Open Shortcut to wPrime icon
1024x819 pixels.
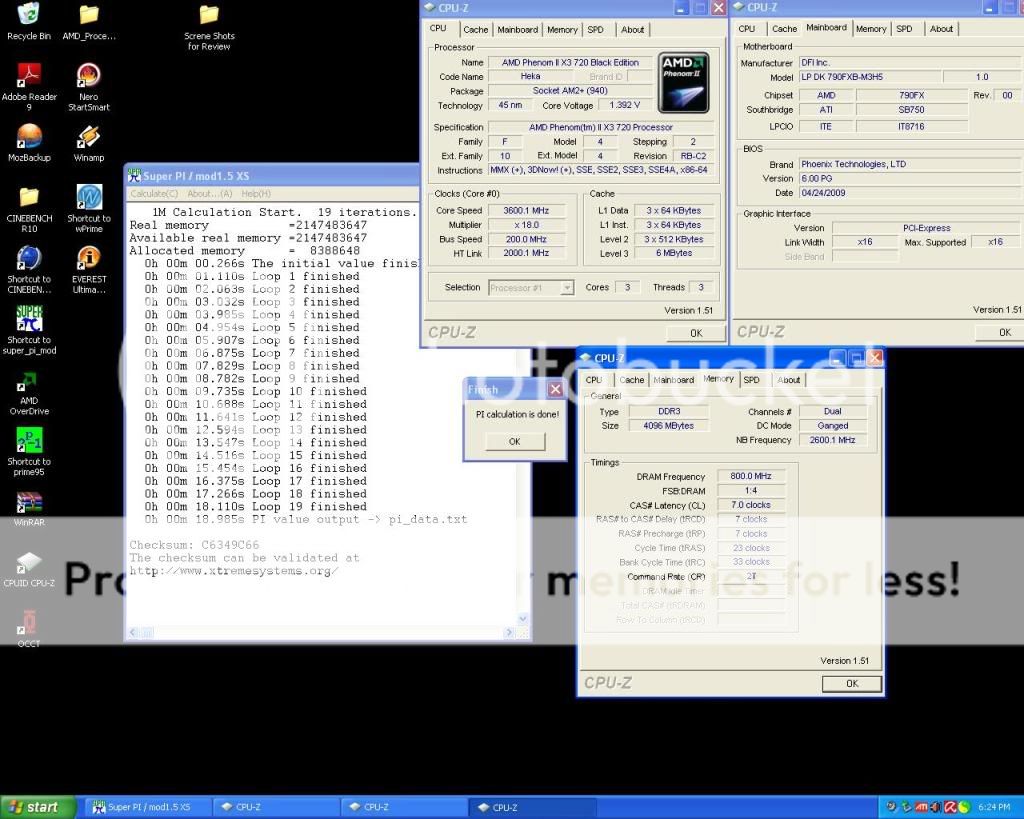(x=89, y=209)
